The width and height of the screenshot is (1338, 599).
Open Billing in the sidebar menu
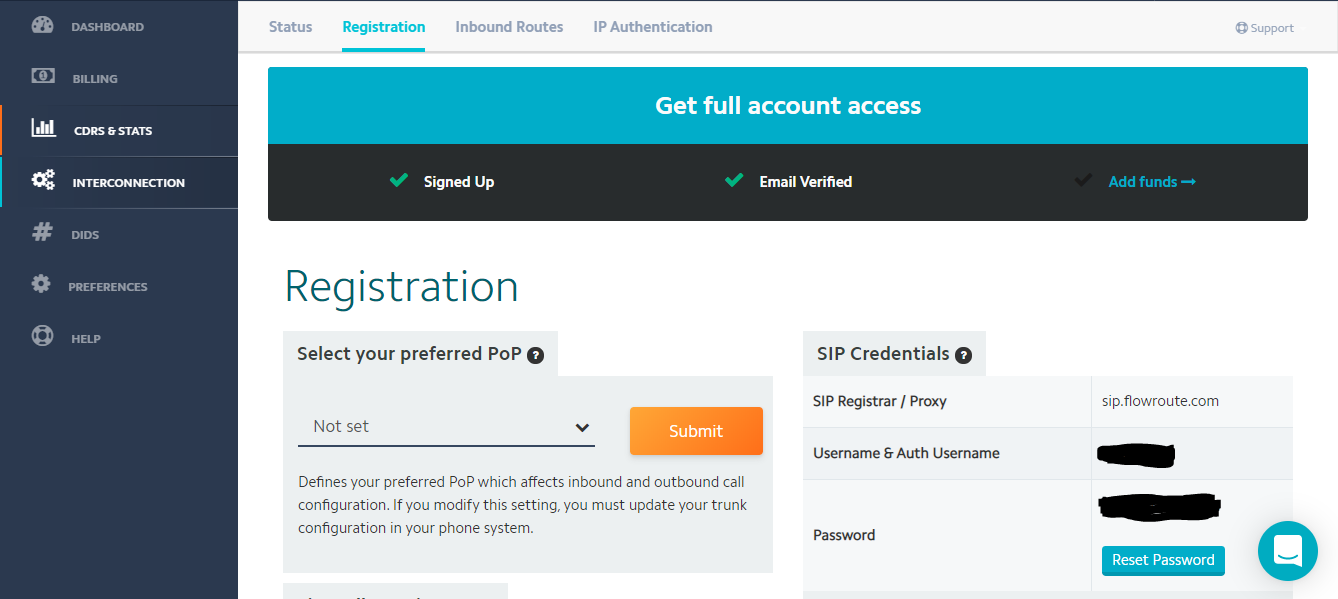click(95, 79)
